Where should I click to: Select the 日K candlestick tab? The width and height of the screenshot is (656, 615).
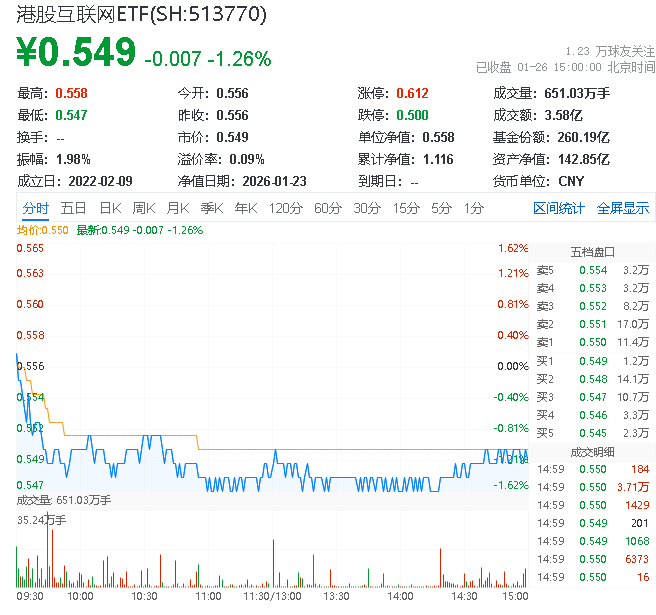[x=109, y=208]
